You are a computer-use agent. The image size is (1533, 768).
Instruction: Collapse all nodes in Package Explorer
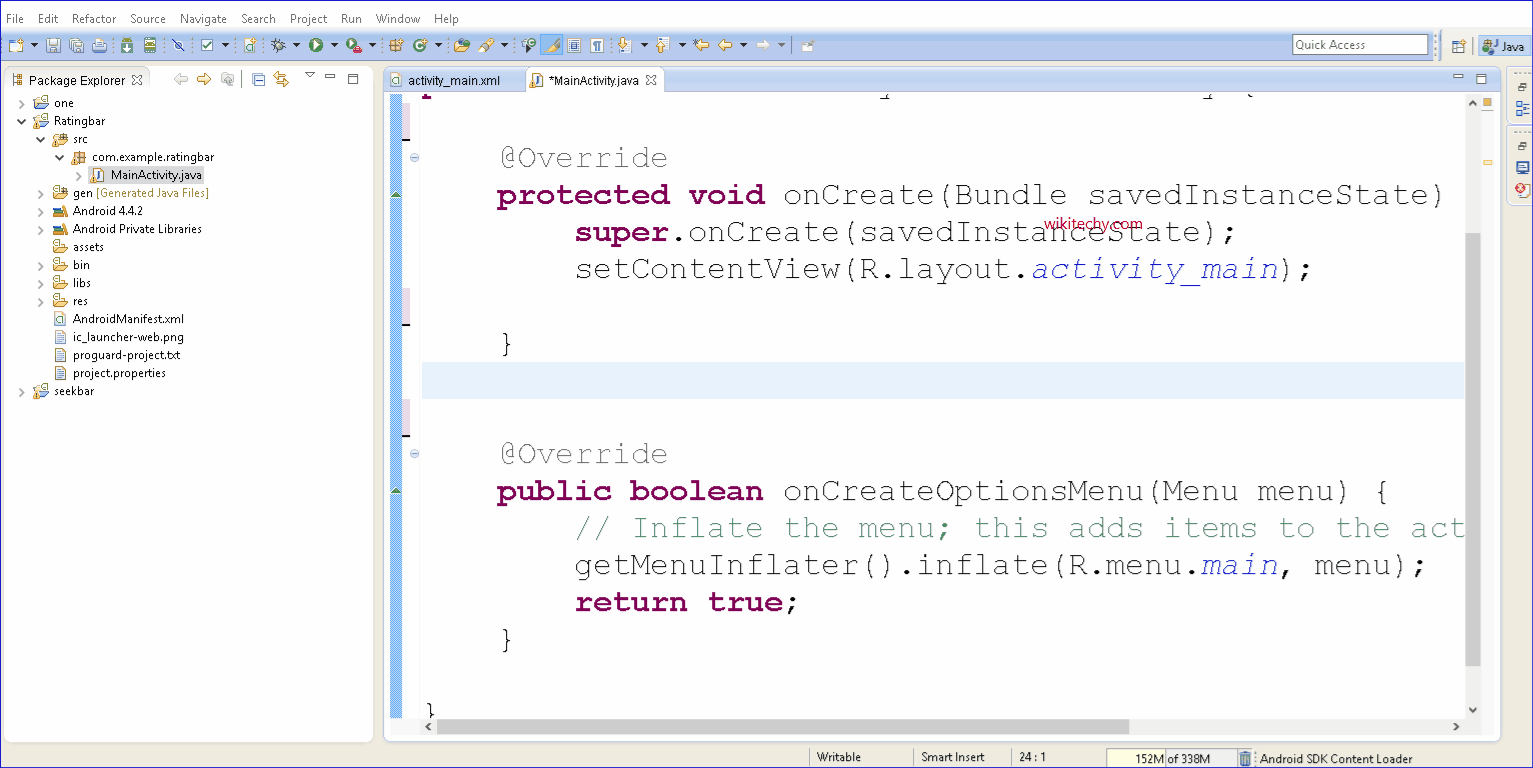[259, 79]
